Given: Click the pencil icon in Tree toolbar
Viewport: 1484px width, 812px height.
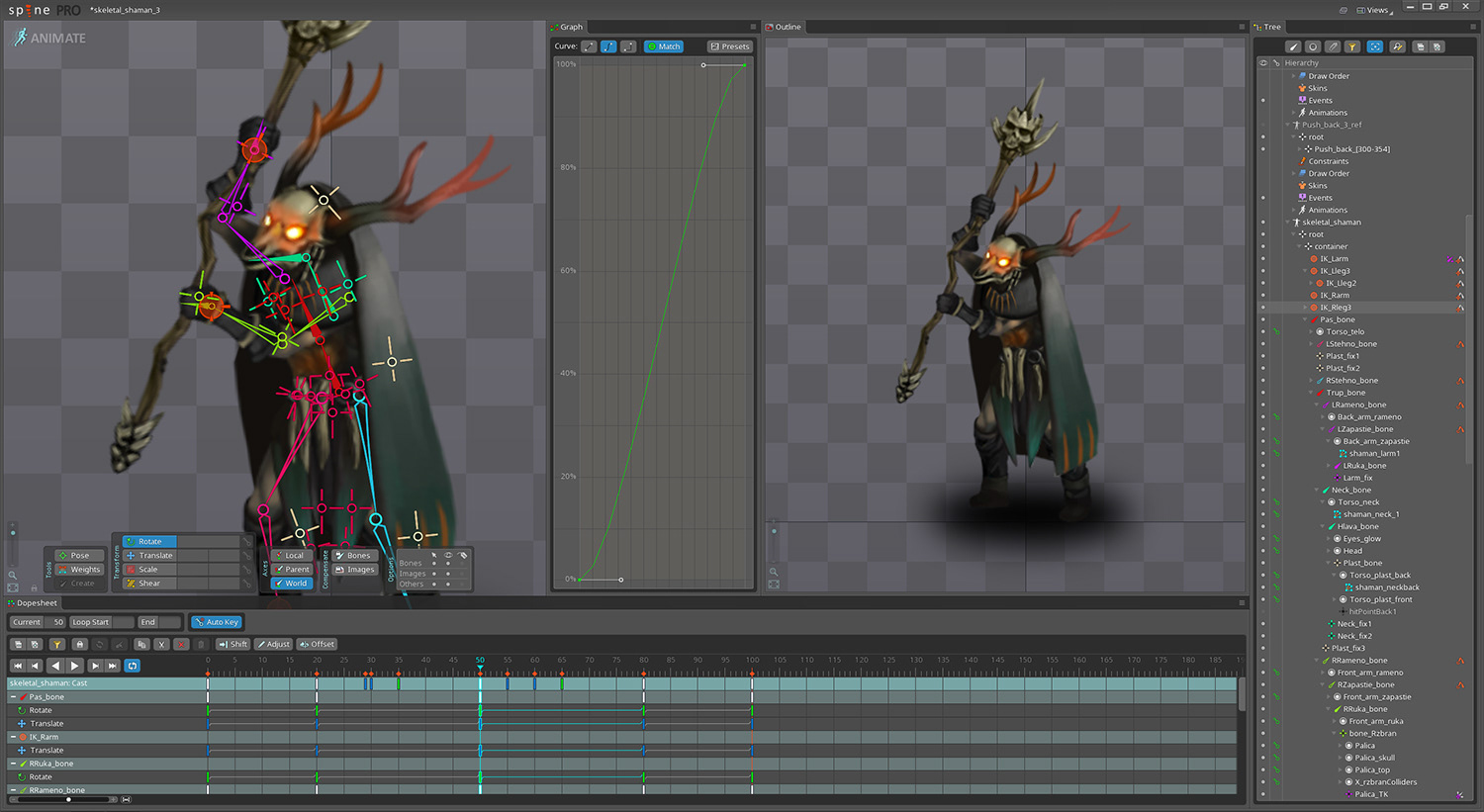Looking at the screenshot, I should [x=1333, y=46].
